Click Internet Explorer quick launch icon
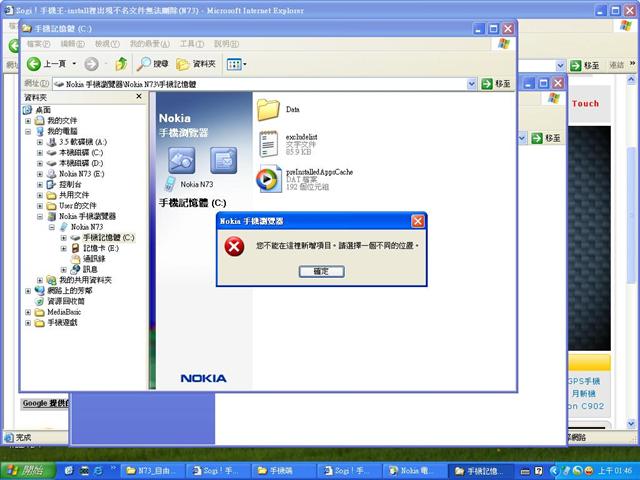The width and height of the screenshot is (640, 480). click(x=98, y=471)
